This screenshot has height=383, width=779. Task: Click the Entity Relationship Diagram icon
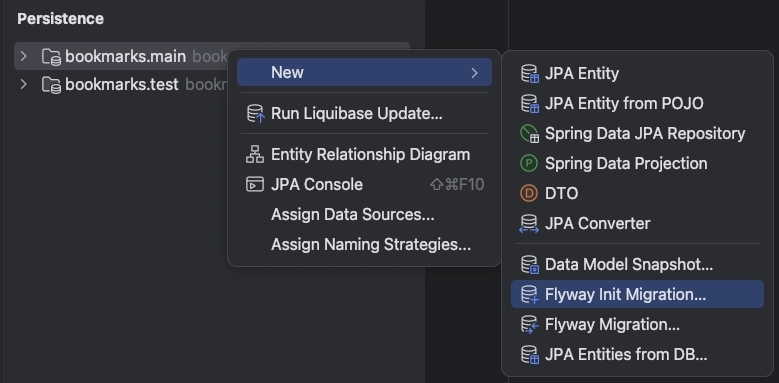click(x=255, y=154)
